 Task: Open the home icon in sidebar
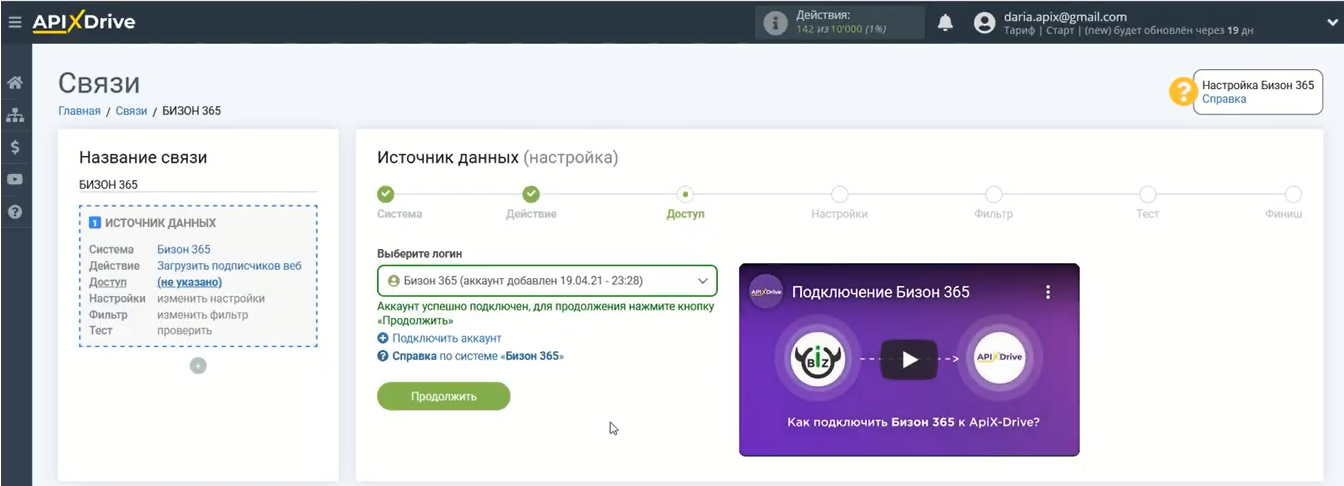click(15, 82)
